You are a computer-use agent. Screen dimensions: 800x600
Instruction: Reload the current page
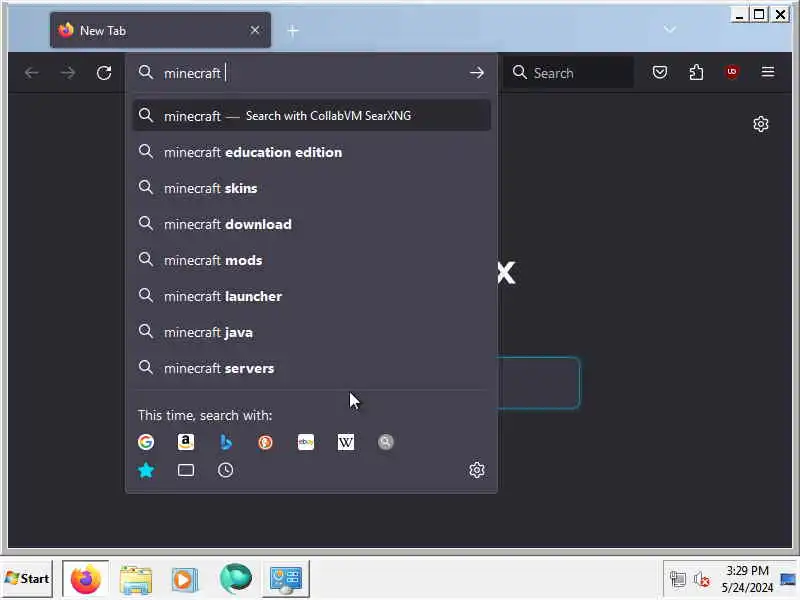coord(104,73)
